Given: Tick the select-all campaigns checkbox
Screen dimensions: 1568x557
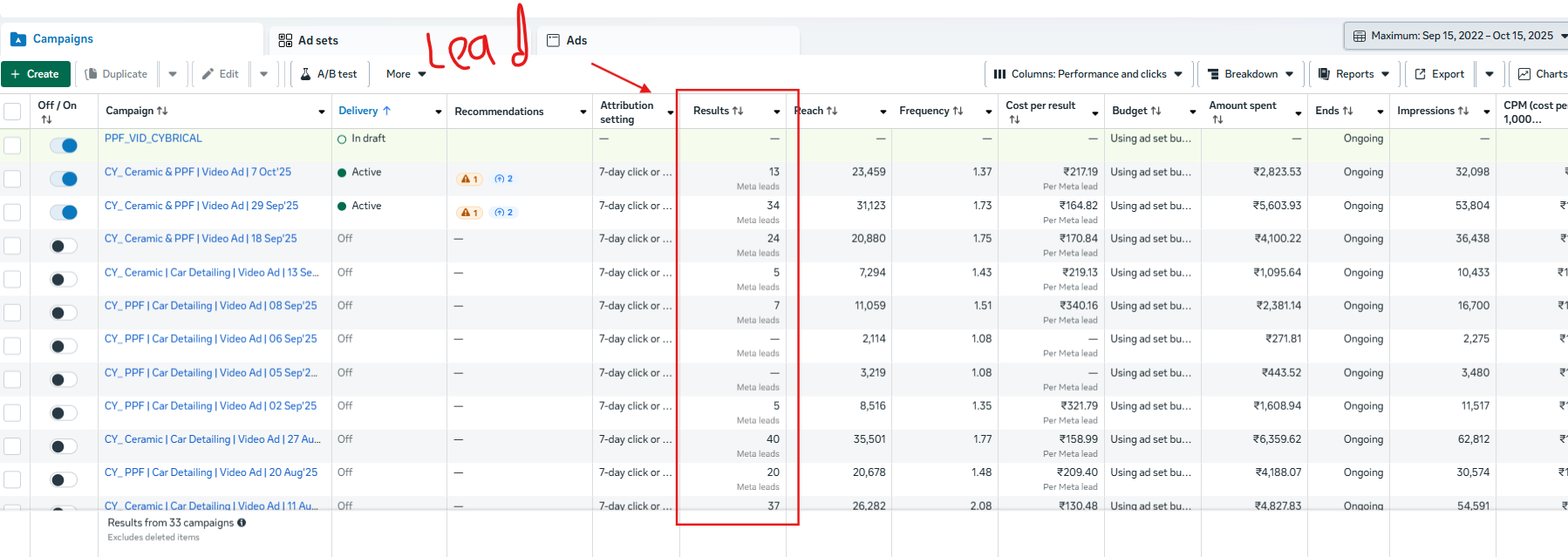Looking at the screenshot, I should [12, 112].
